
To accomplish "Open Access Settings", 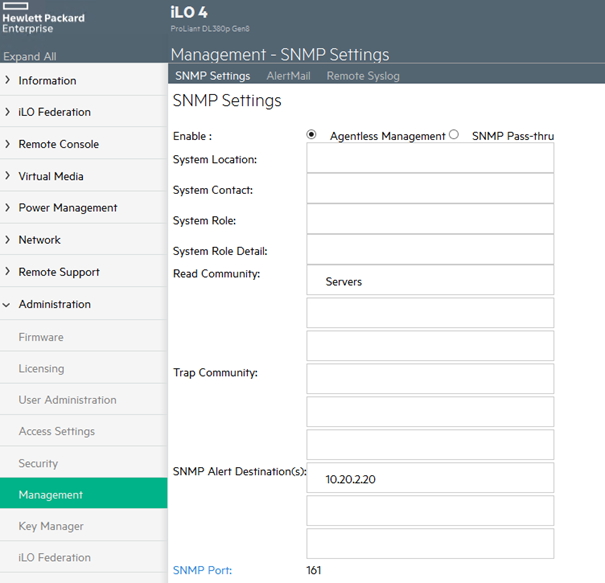I will 56,431.
